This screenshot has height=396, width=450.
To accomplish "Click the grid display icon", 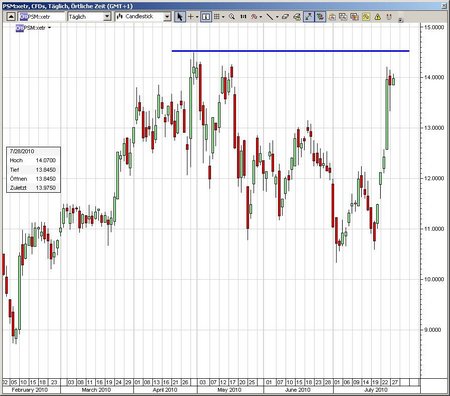I will click(216, 16).
